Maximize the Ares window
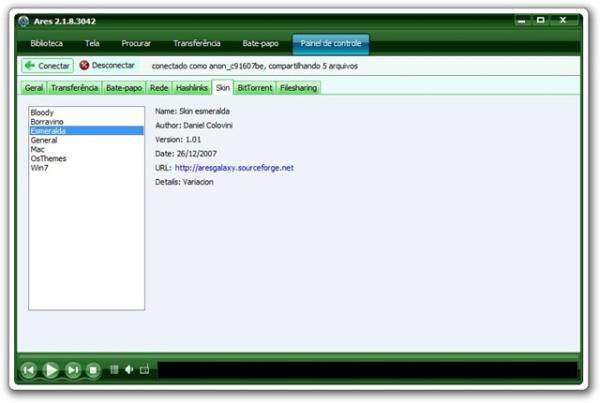Screen dimensions: 600x403 point(541,20)
